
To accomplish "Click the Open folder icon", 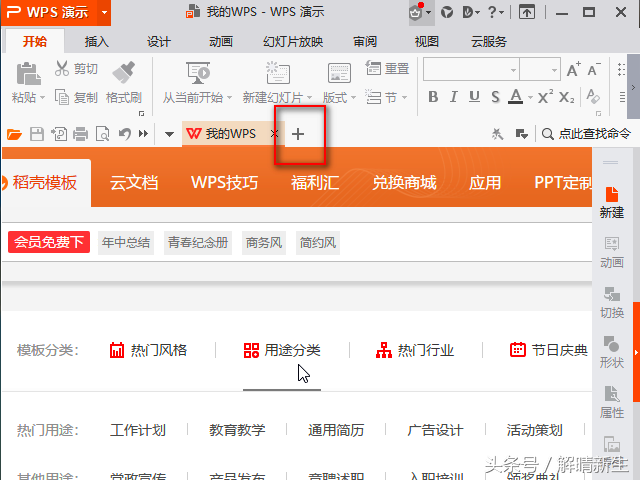I will [14, 134].
